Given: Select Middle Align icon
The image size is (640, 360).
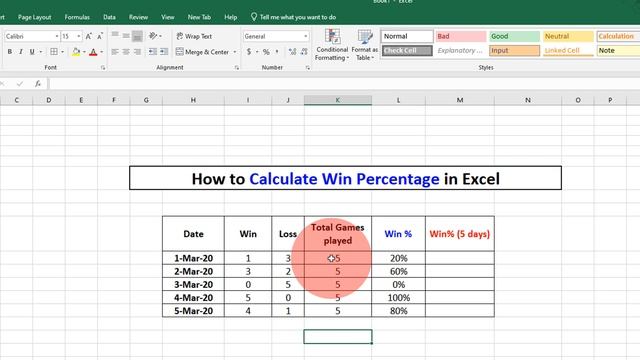Looking at the screenshot, I should click(x=126, y=36).
